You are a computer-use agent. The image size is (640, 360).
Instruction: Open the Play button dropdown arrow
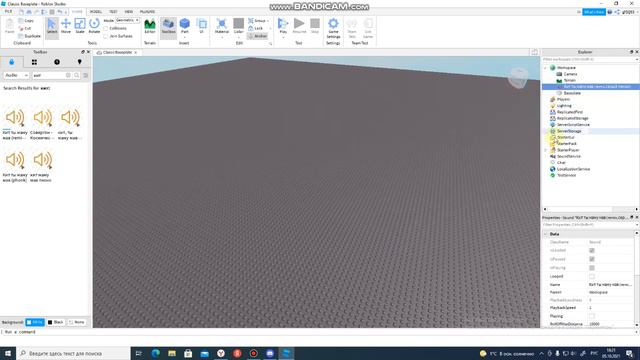point(283,38)
